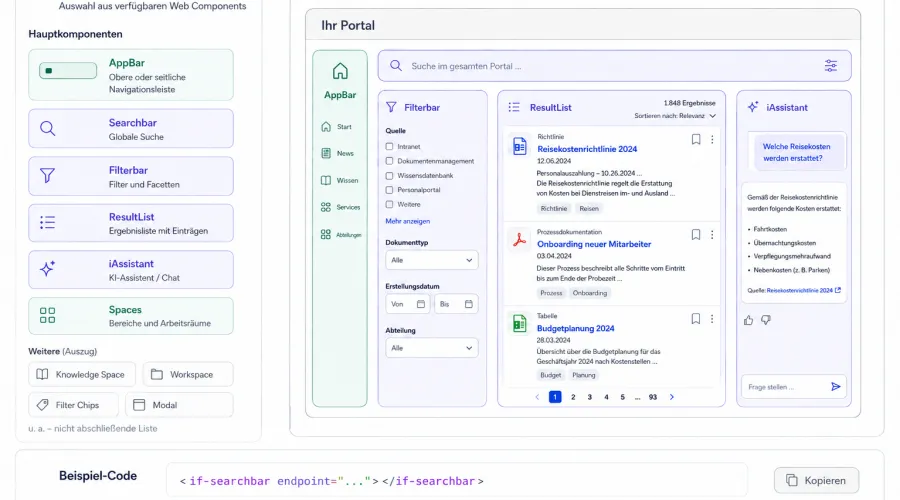Click the Reisen tag chip

click(x=589, y=209)
